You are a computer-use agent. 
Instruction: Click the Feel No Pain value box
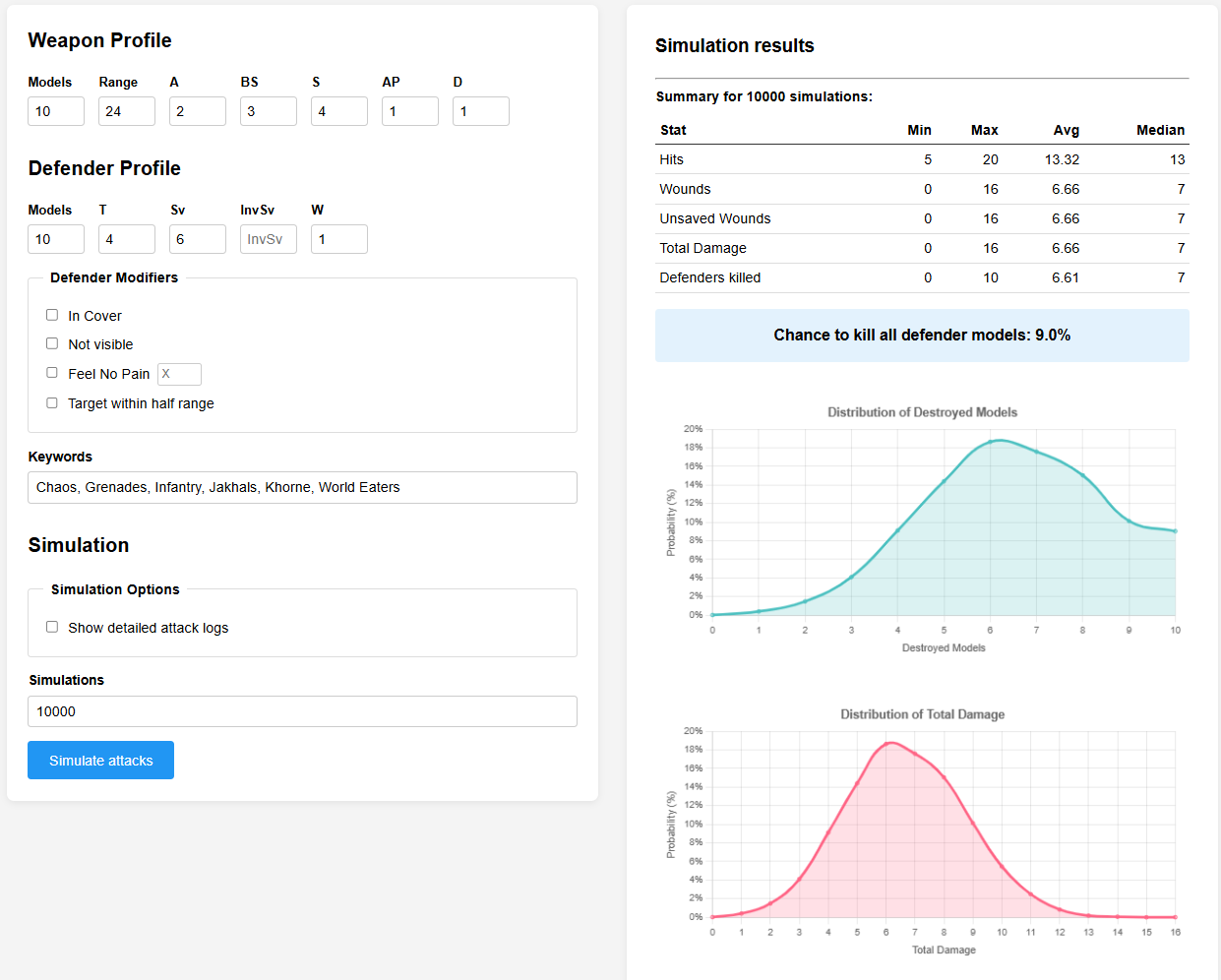[x=179, y=374]
